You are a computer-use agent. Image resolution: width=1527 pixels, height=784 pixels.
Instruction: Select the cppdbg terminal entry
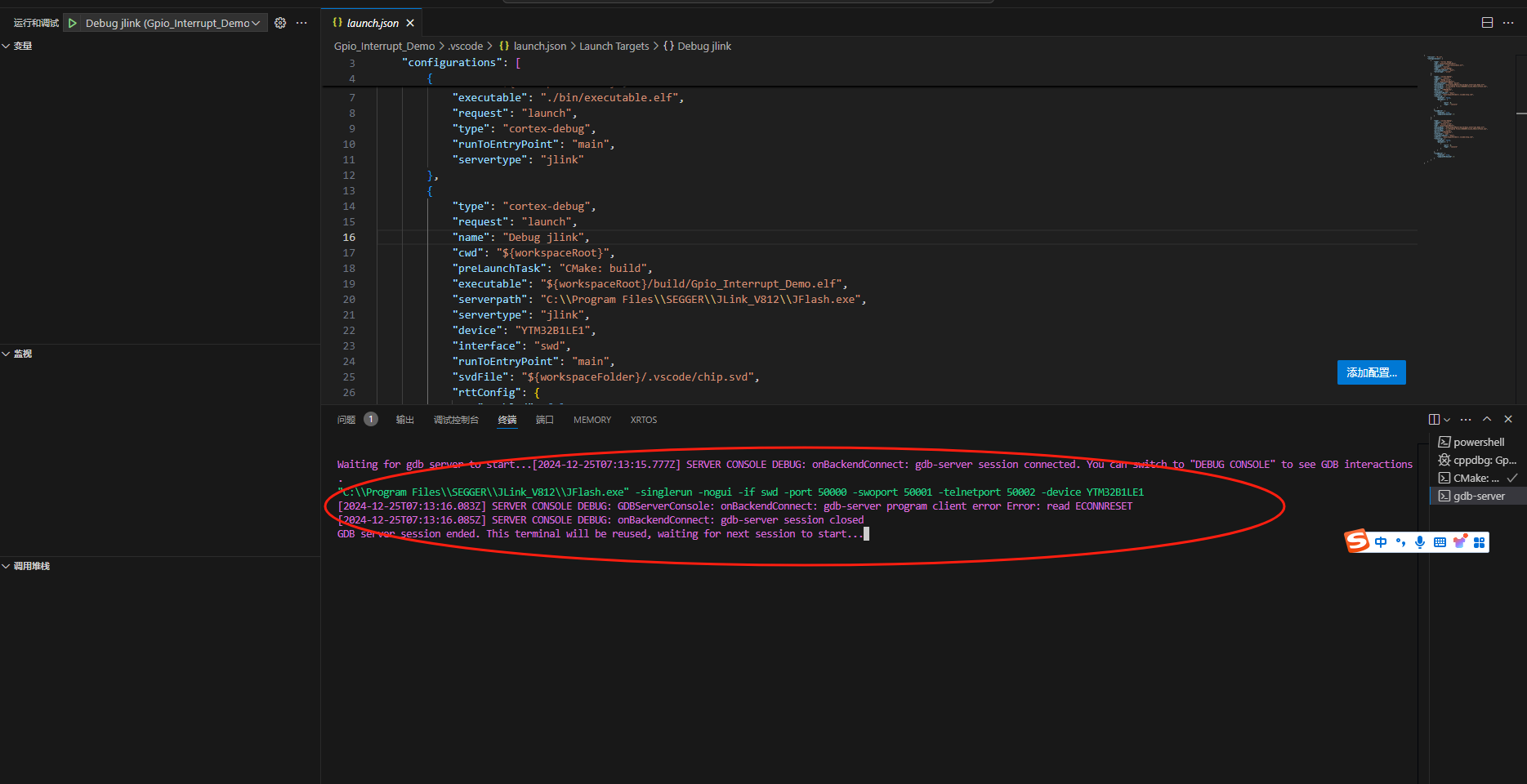1477,460
